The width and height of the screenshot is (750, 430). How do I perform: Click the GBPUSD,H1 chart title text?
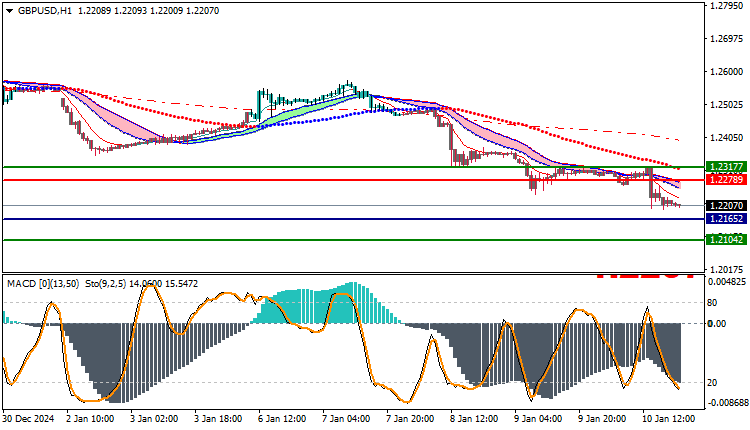44,11
